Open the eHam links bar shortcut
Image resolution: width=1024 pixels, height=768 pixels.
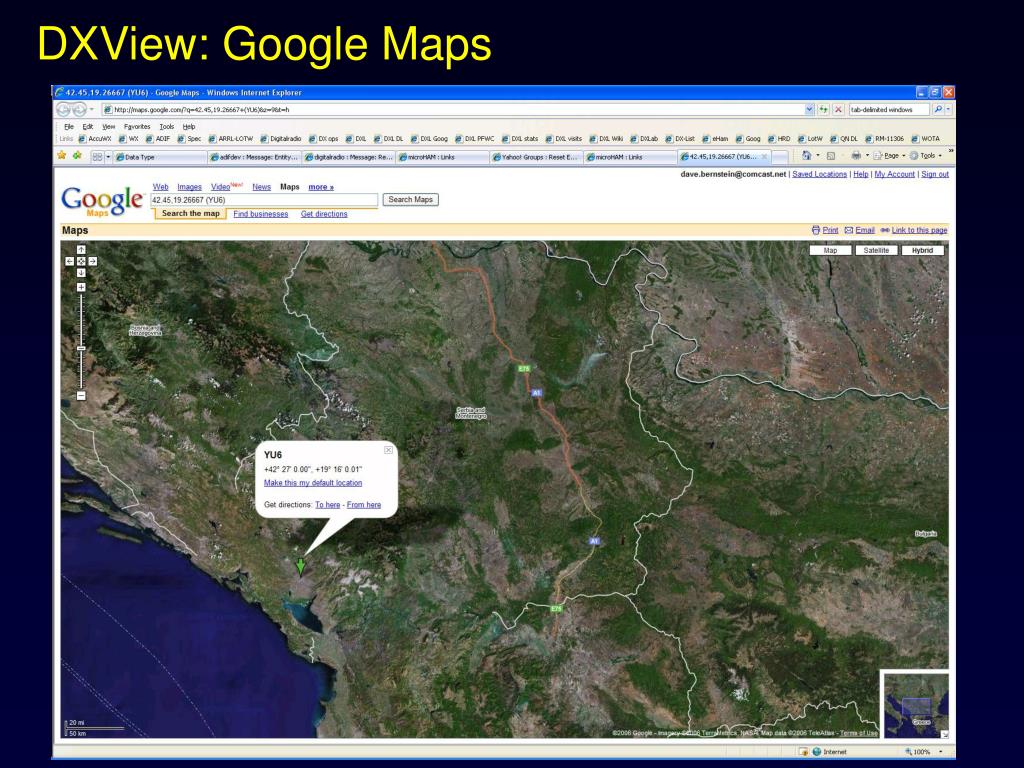click(716, 138)
